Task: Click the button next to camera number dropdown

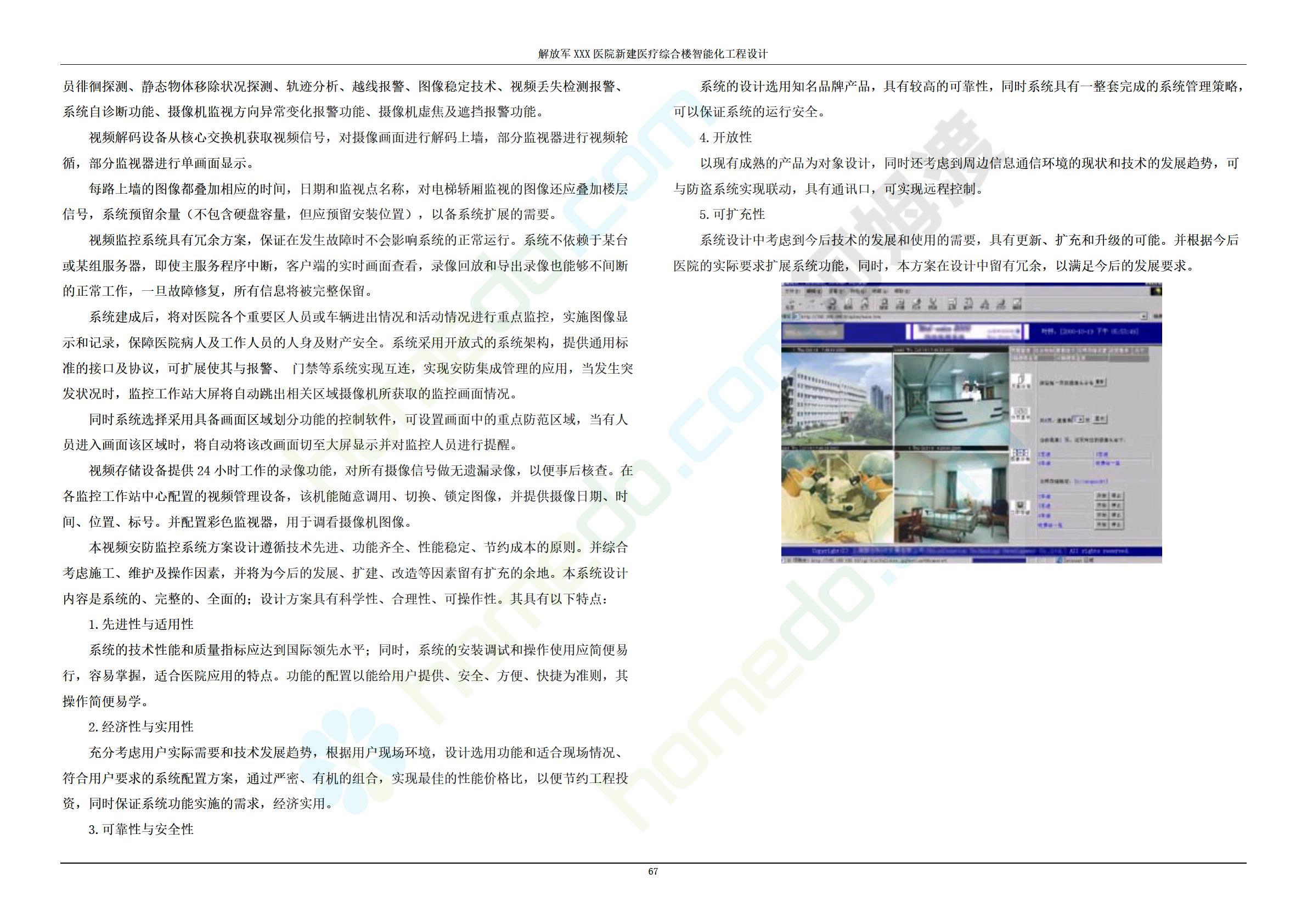Action: pos(1100,419)
